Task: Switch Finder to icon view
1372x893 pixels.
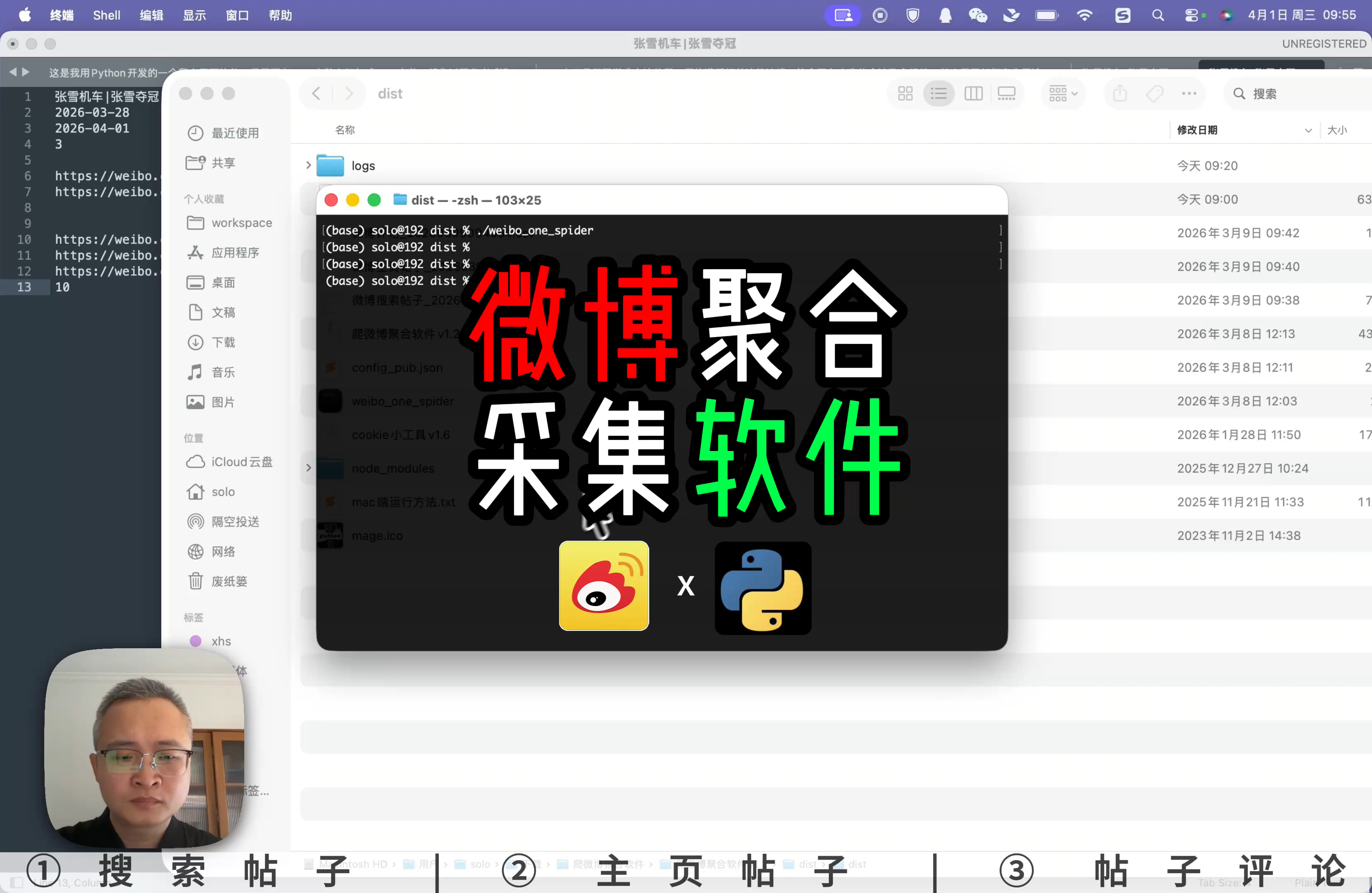Action: pos(905,93)
